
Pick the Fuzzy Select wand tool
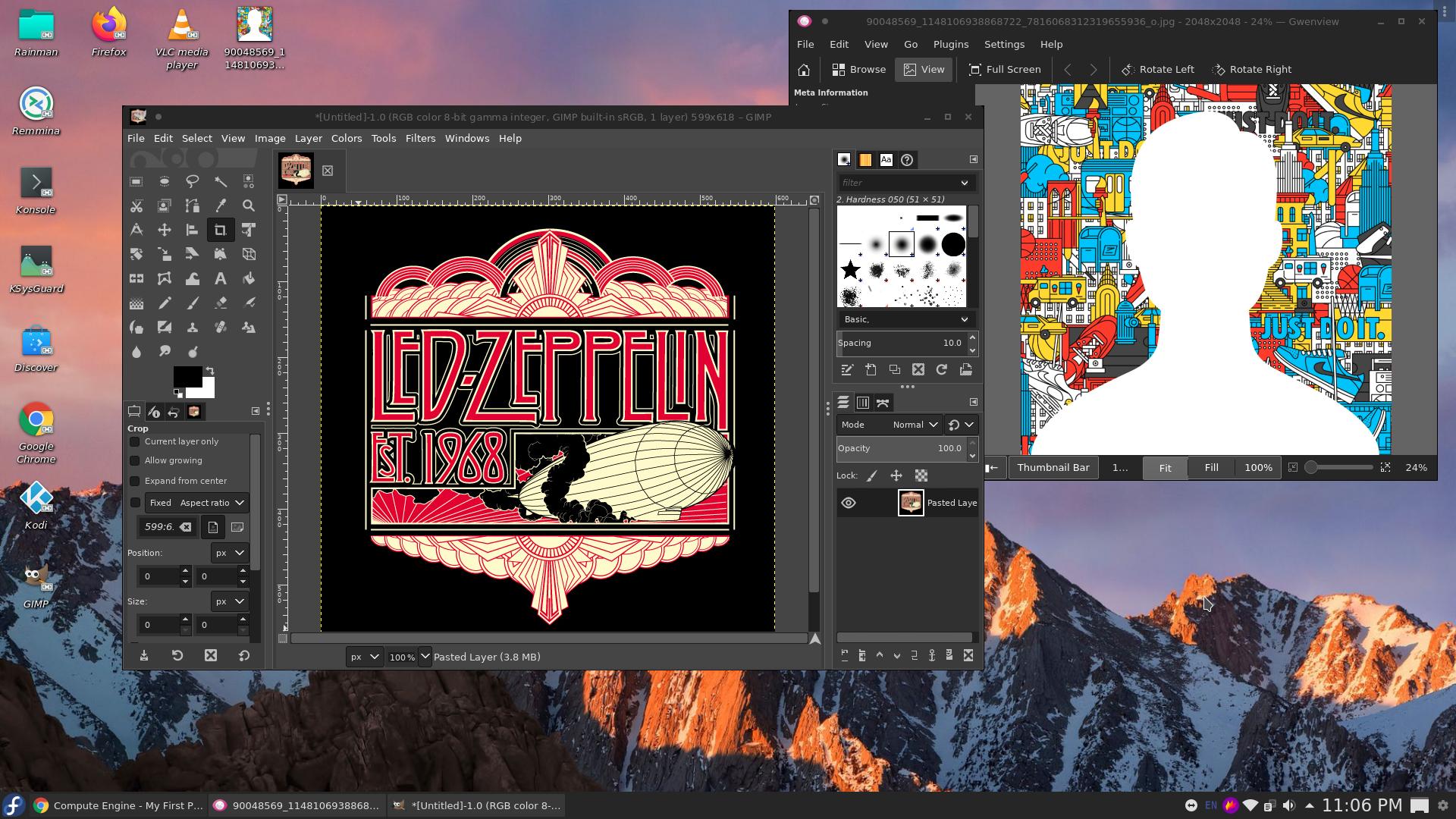220,181
